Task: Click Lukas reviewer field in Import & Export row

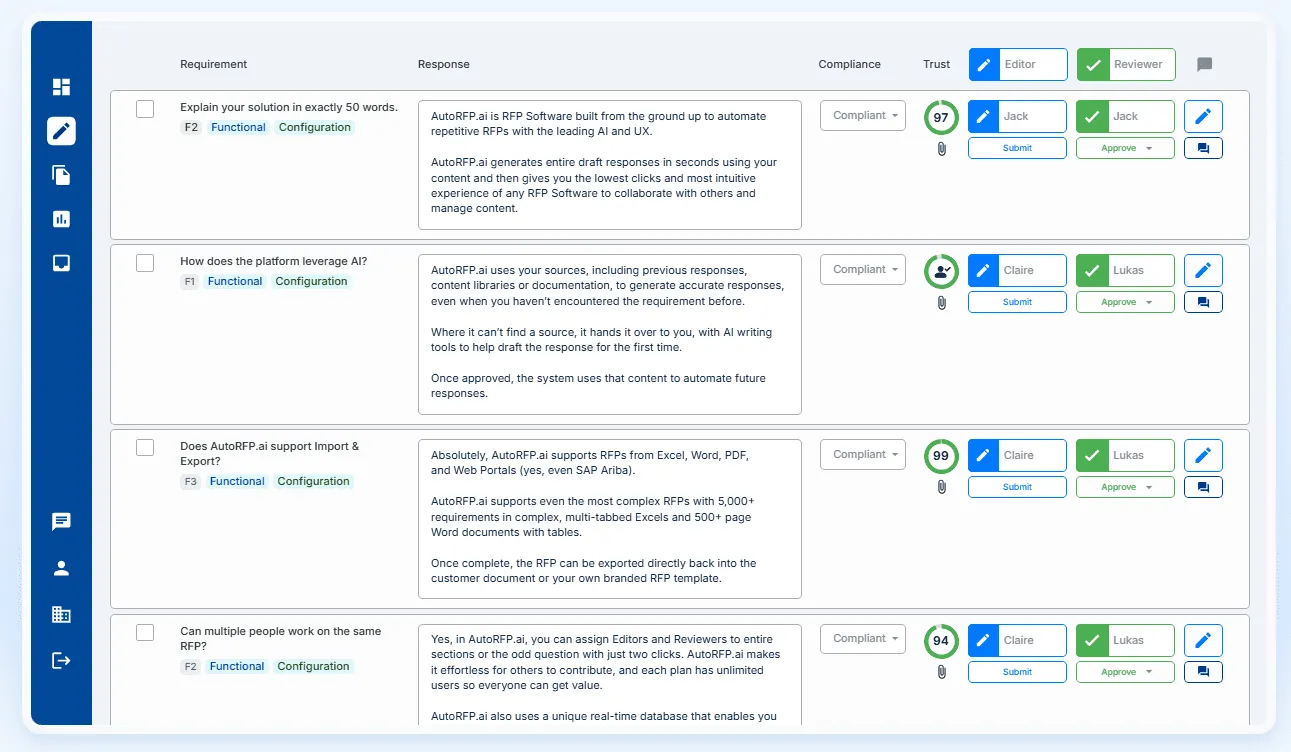Action: click(x=1126, y=455)
